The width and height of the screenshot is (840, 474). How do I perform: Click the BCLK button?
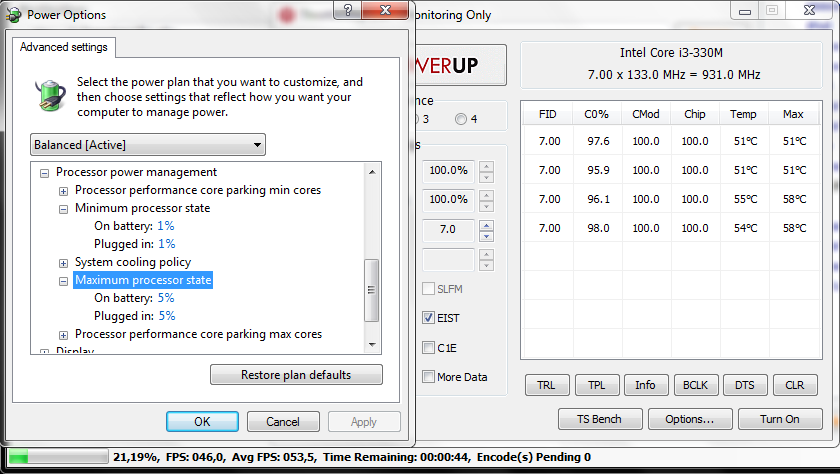click(x=696, y=385)
